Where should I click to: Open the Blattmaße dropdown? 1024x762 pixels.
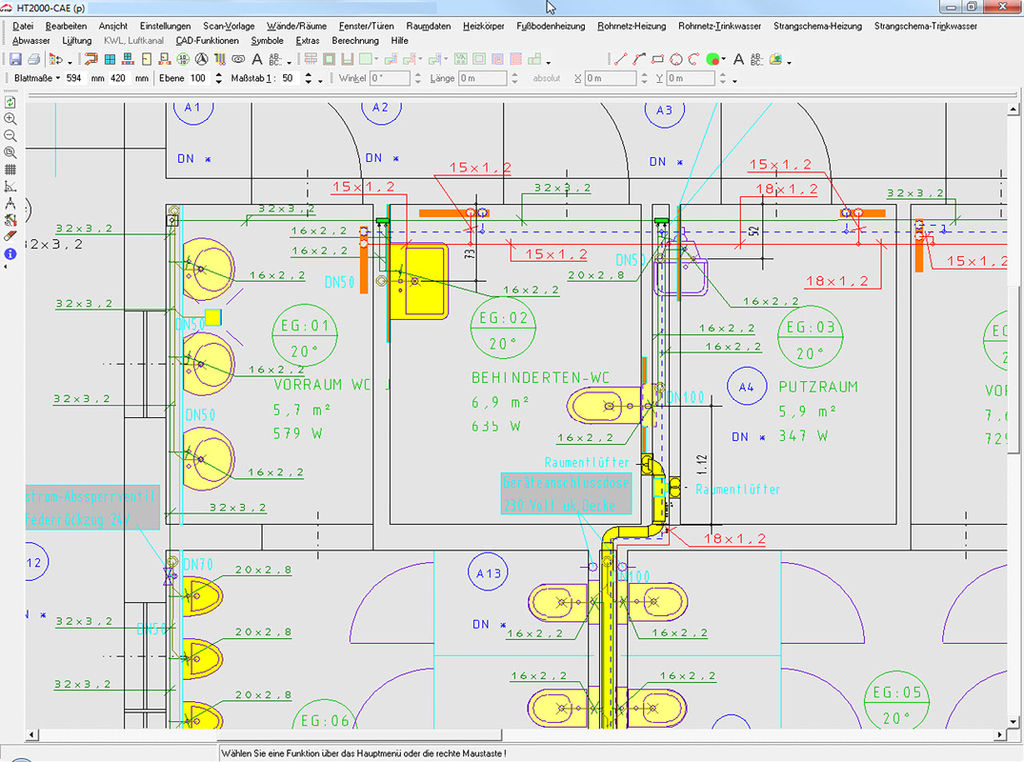pyautogui.click(x=37, y=78)
